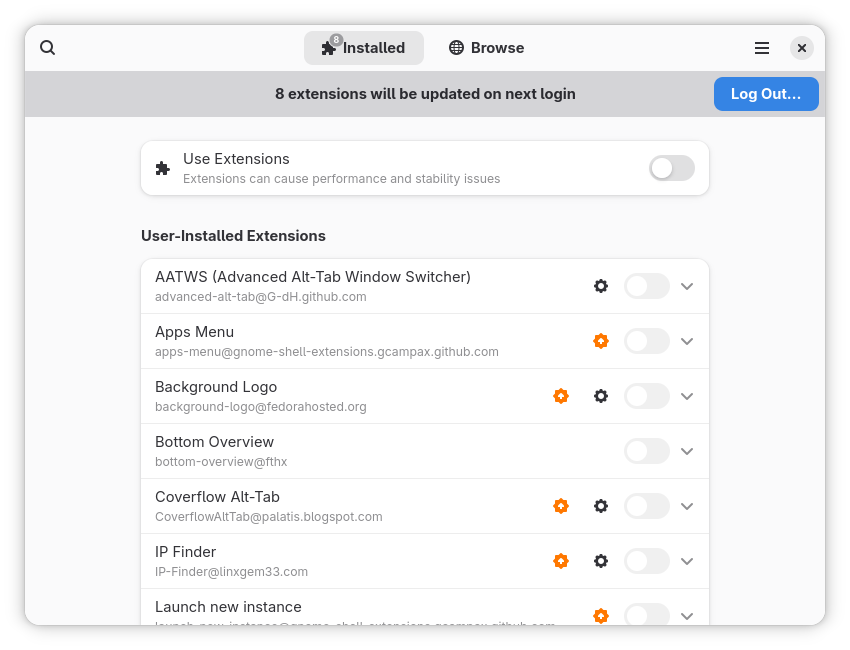Switch to the Browse tab

pos(486,48)
